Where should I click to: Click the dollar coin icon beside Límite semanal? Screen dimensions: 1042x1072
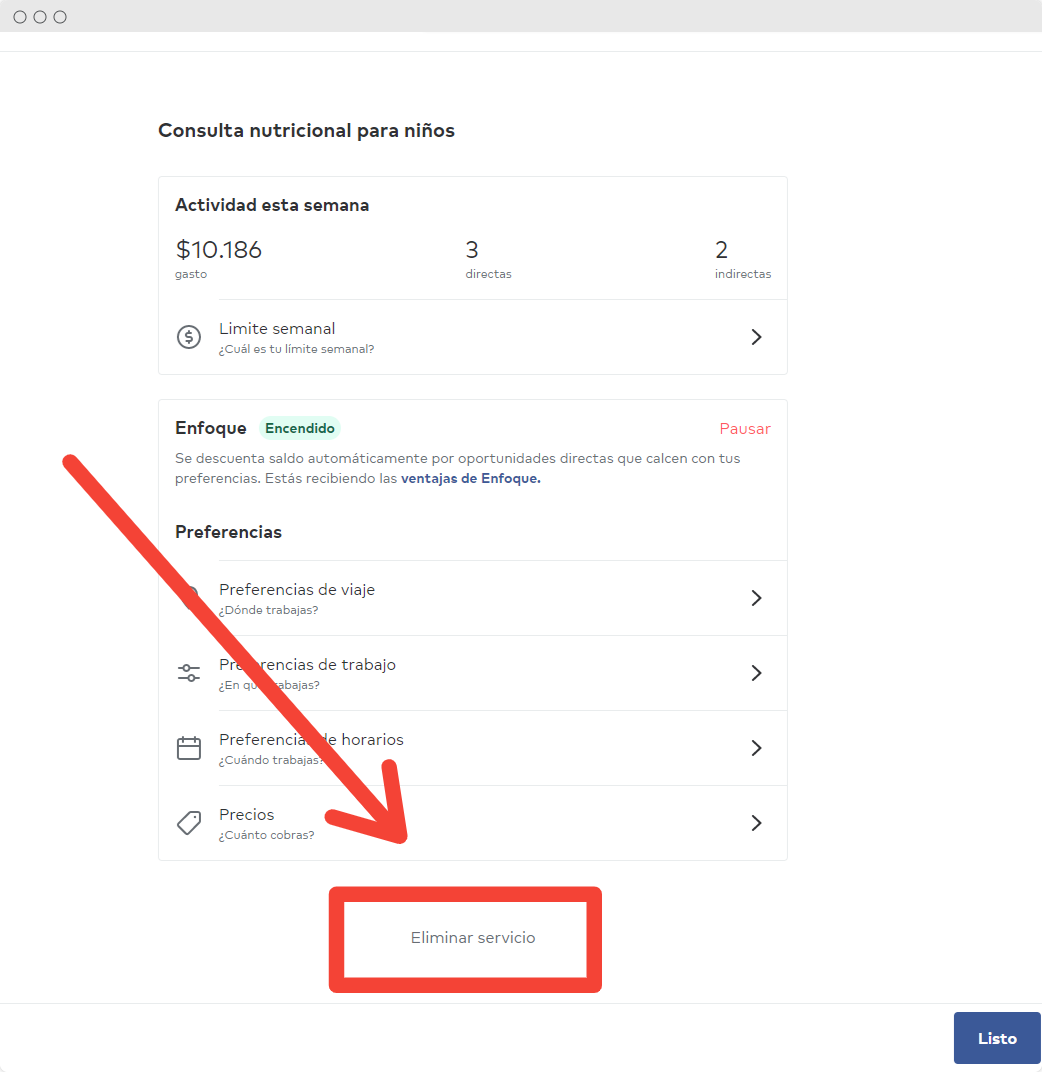tap(189, 337)
